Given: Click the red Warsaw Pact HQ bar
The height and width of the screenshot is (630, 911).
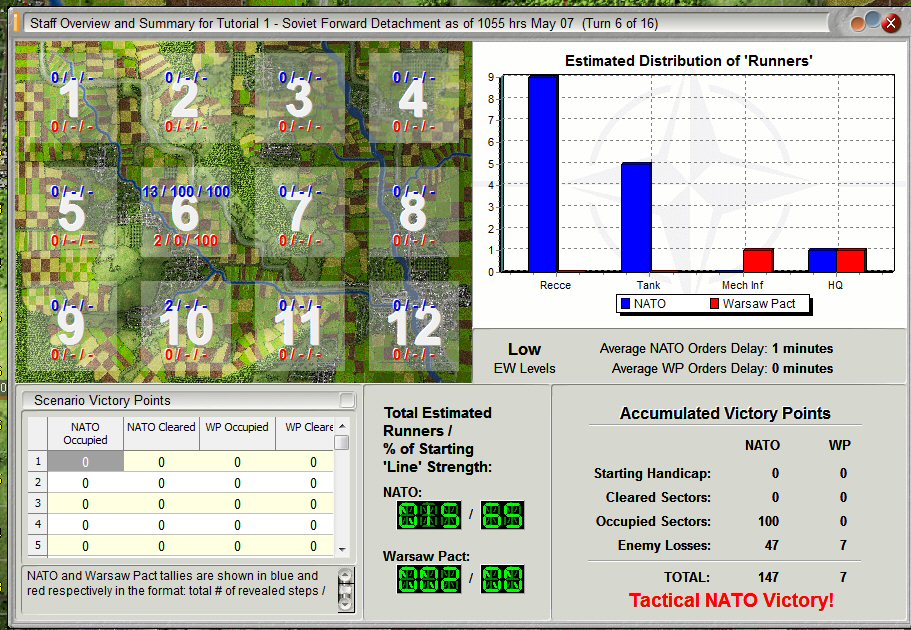Looking at the screenshot, I should coord(852,260).
